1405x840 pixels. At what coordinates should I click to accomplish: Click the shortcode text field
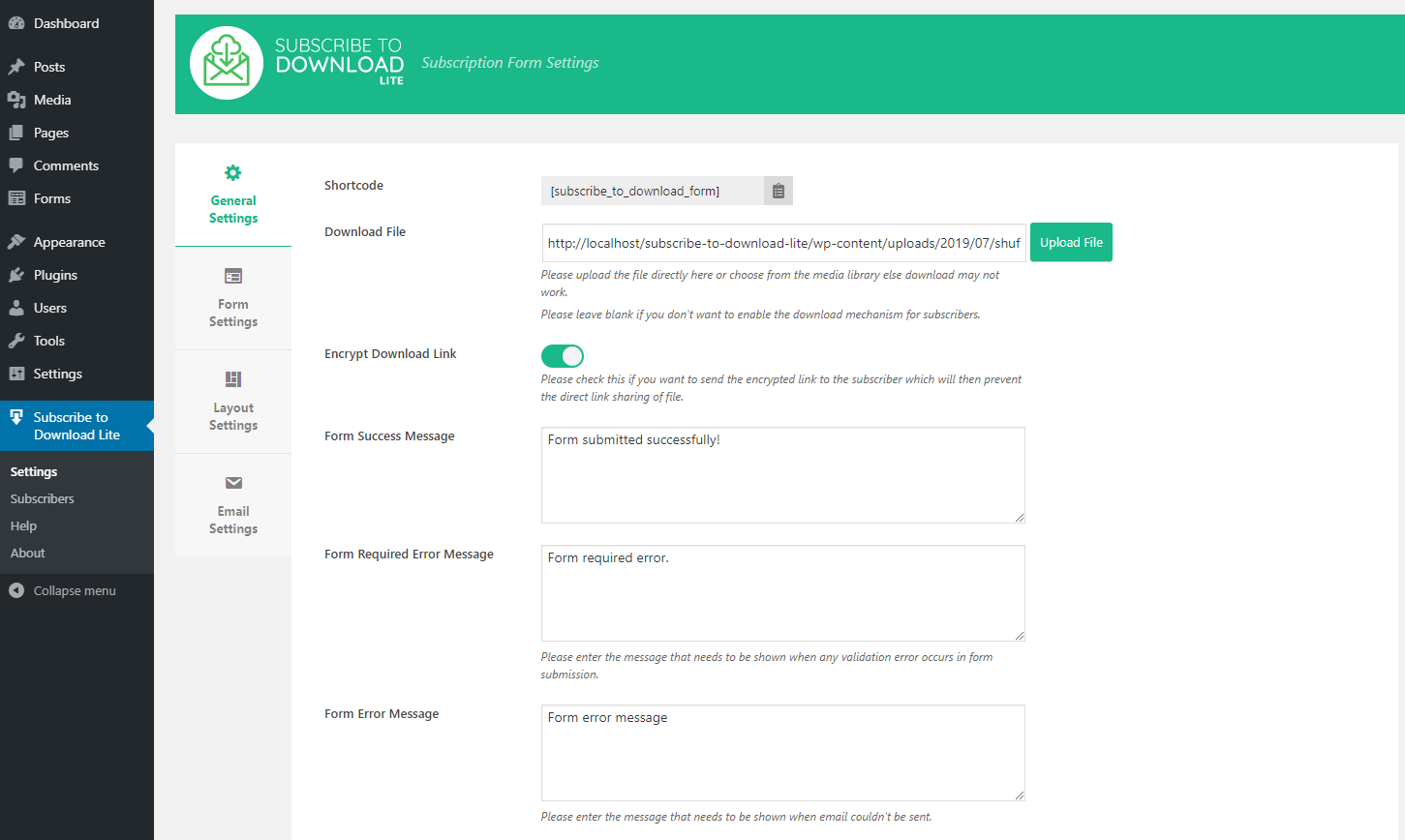pyautogui.click(x=653, y=191)
